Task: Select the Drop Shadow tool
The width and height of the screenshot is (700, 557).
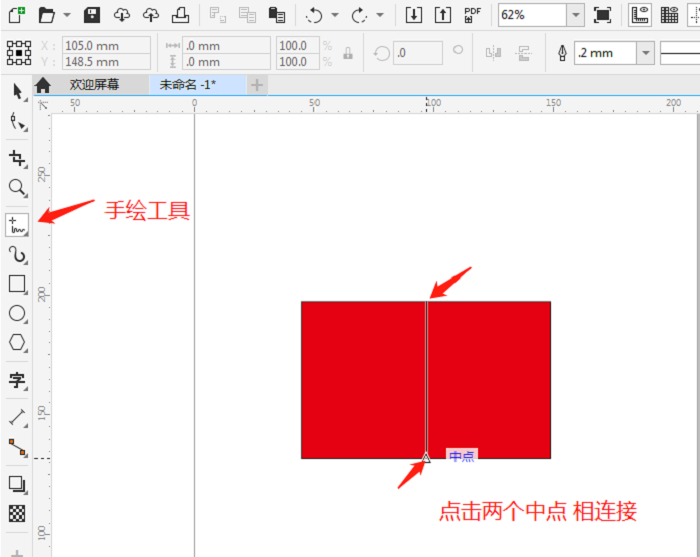Action: point(17,484)
